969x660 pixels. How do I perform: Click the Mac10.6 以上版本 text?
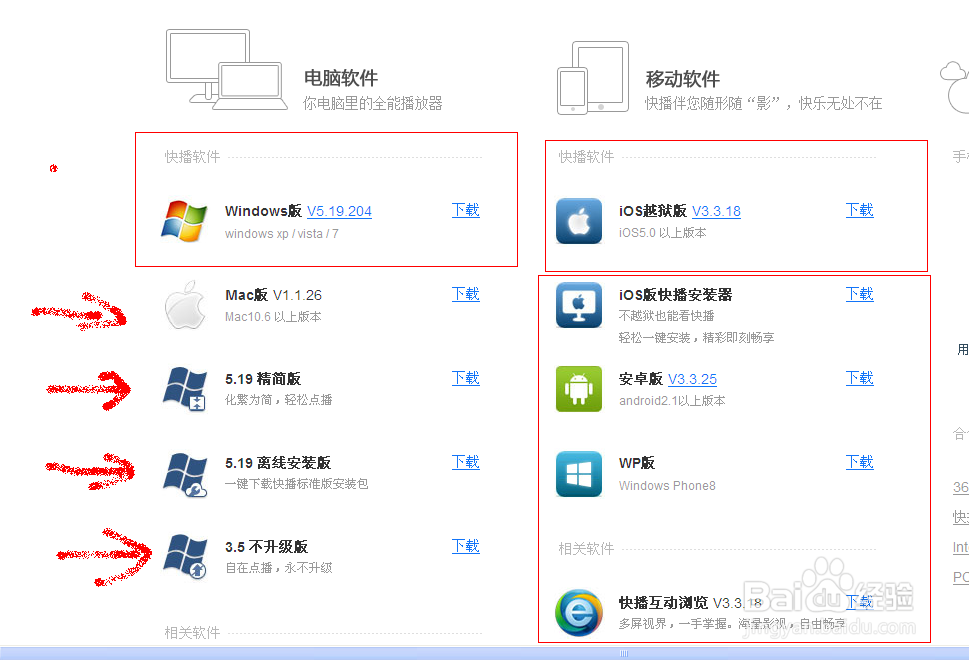pos(273,317)
